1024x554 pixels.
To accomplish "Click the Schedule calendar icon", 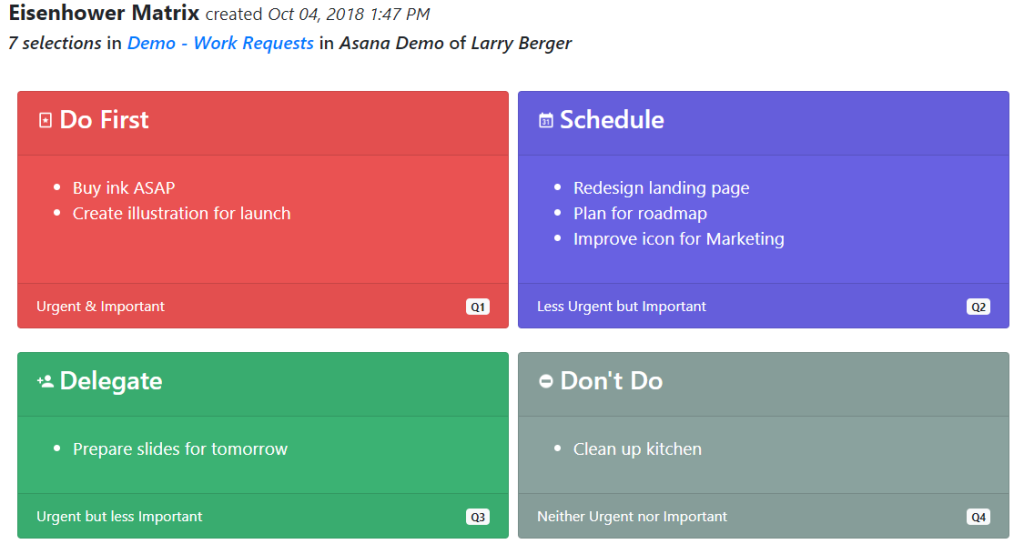I will pyautogui.click(x=545, y=121).
